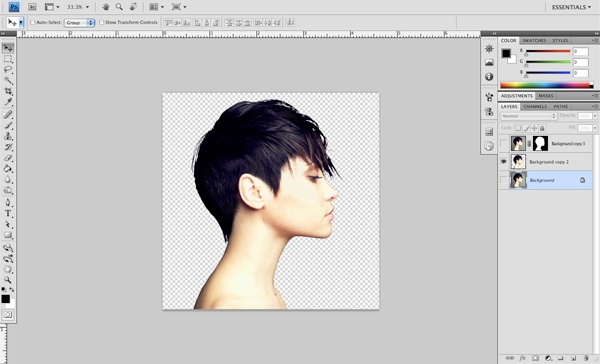Switch to the Channels tab

click(535, 106)
